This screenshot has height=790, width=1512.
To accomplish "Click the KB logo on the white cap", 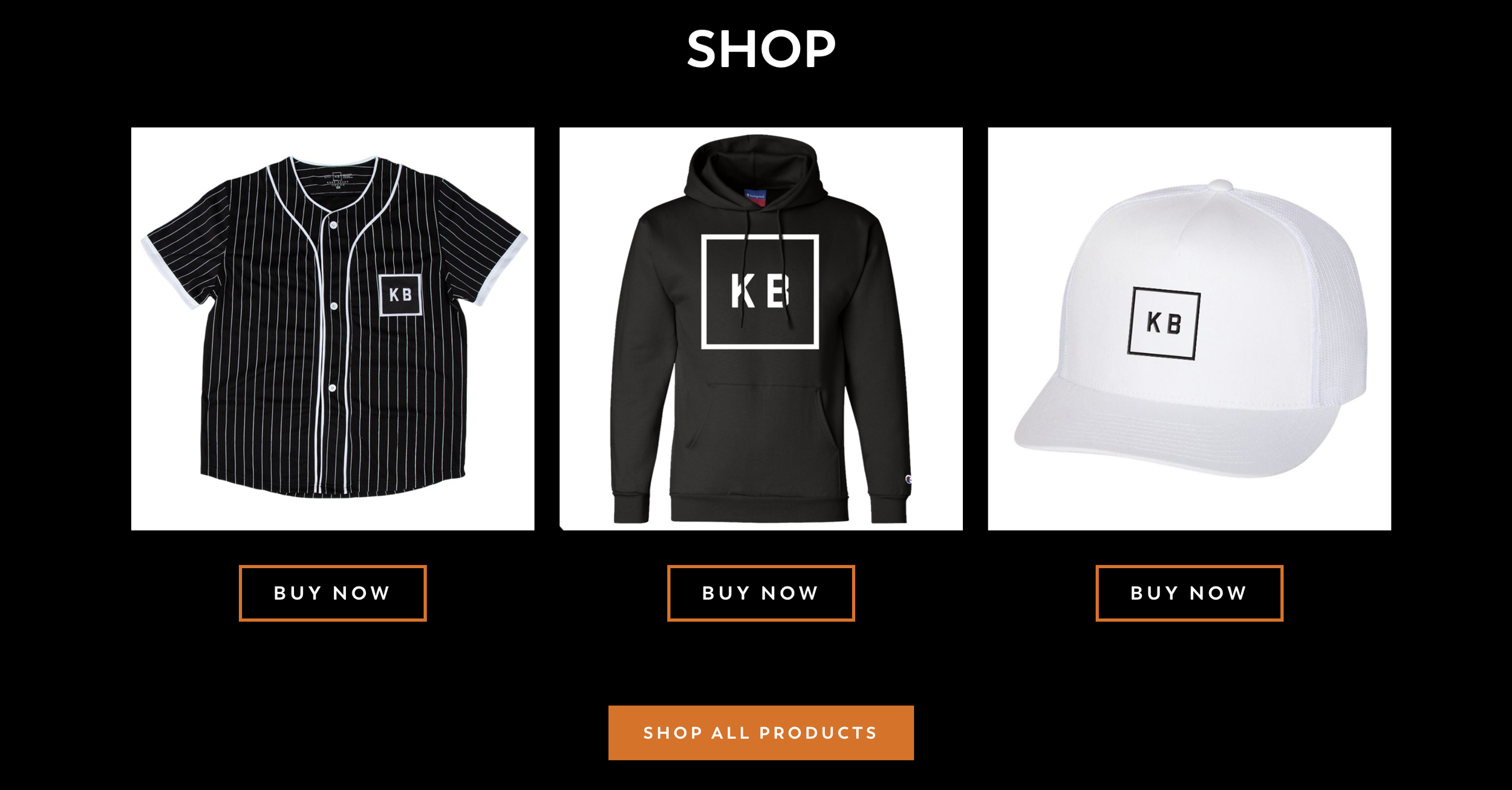I will pyautogui.click(x=1164, y=323).
